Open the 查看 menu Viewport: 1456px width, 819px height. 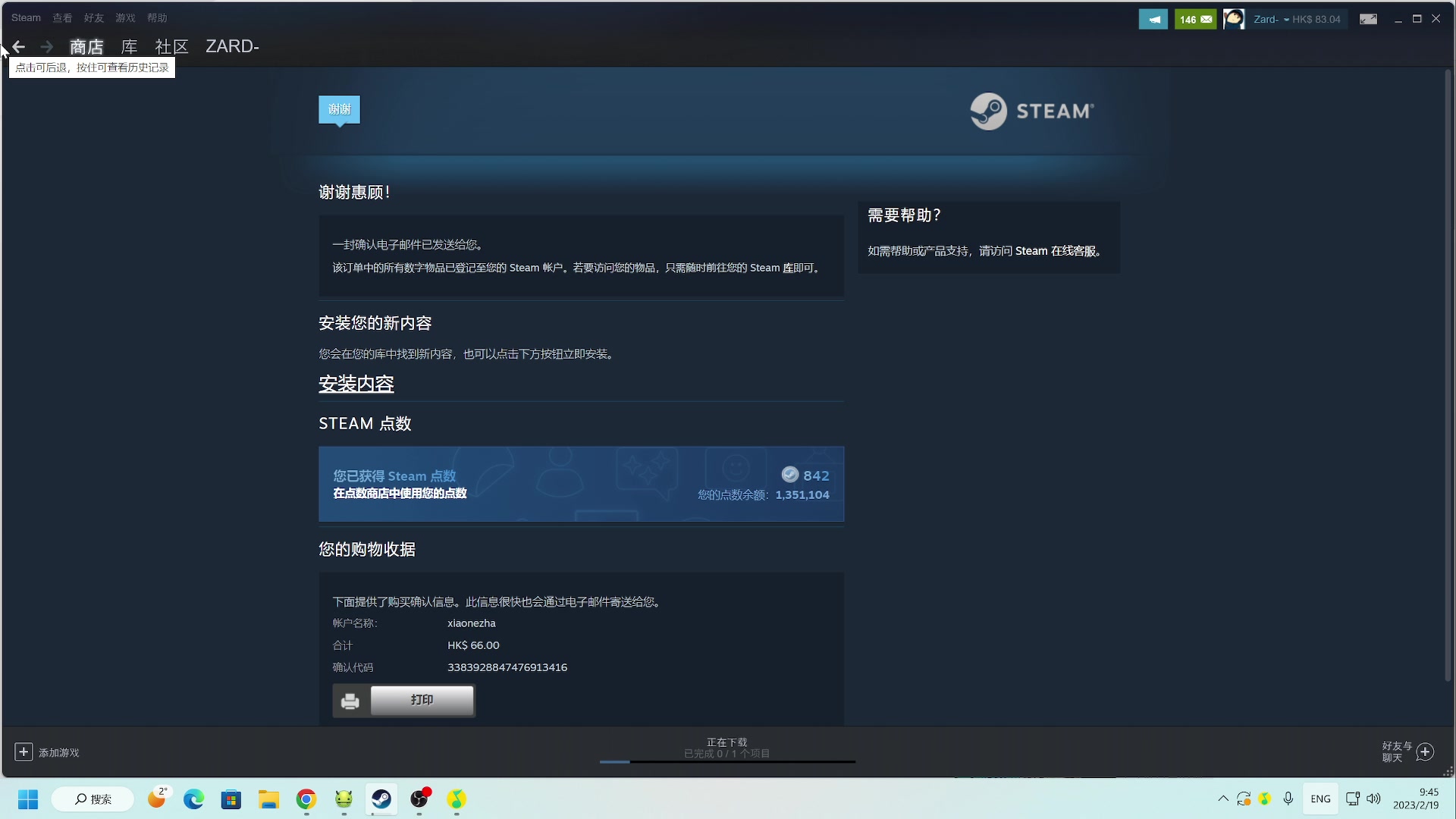(62, 17)
